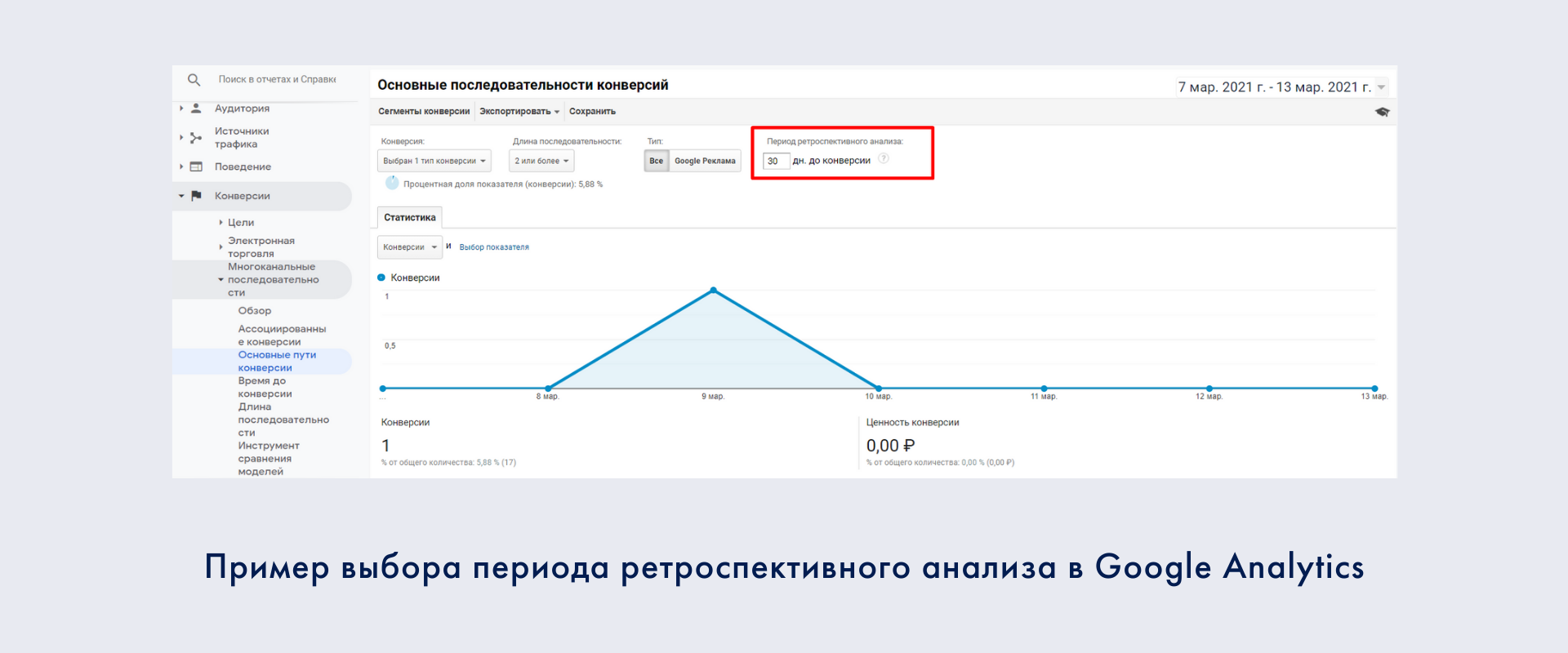Click the pie icon beside Процентная доля показателя
The image size is (1568, 653).
coord(392,184)
